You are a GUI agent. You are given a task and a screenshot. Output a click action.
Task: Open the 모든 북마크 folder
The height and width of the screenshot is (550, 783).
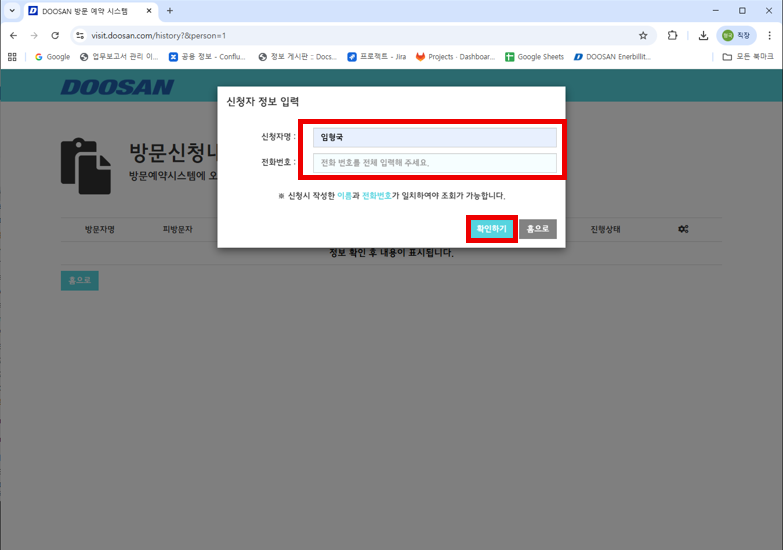tap(747, 57)
